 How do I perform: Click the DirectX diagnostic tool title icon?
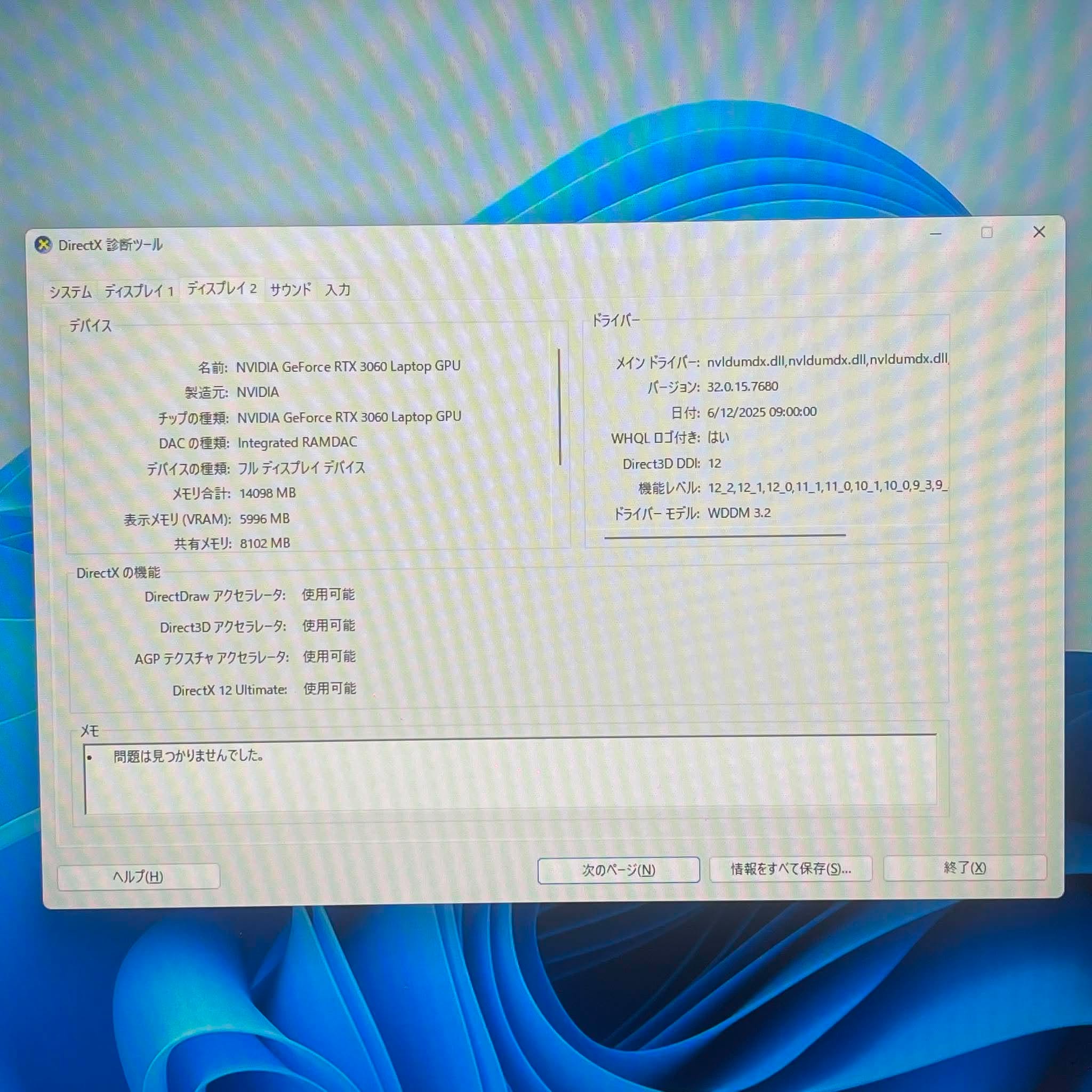43,245
